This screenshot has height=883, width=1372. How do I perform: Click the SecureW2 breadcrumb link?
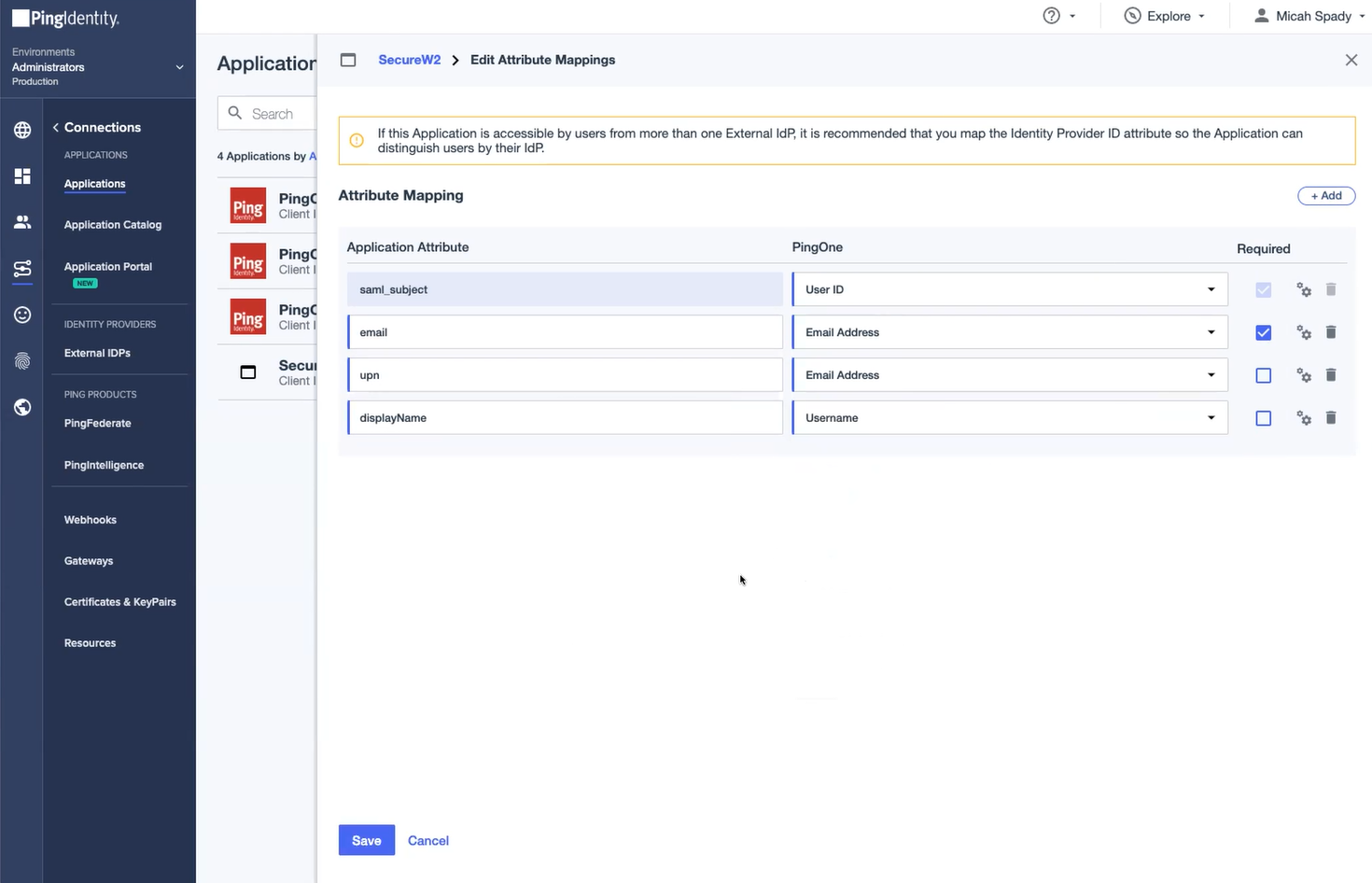[409, 60]
